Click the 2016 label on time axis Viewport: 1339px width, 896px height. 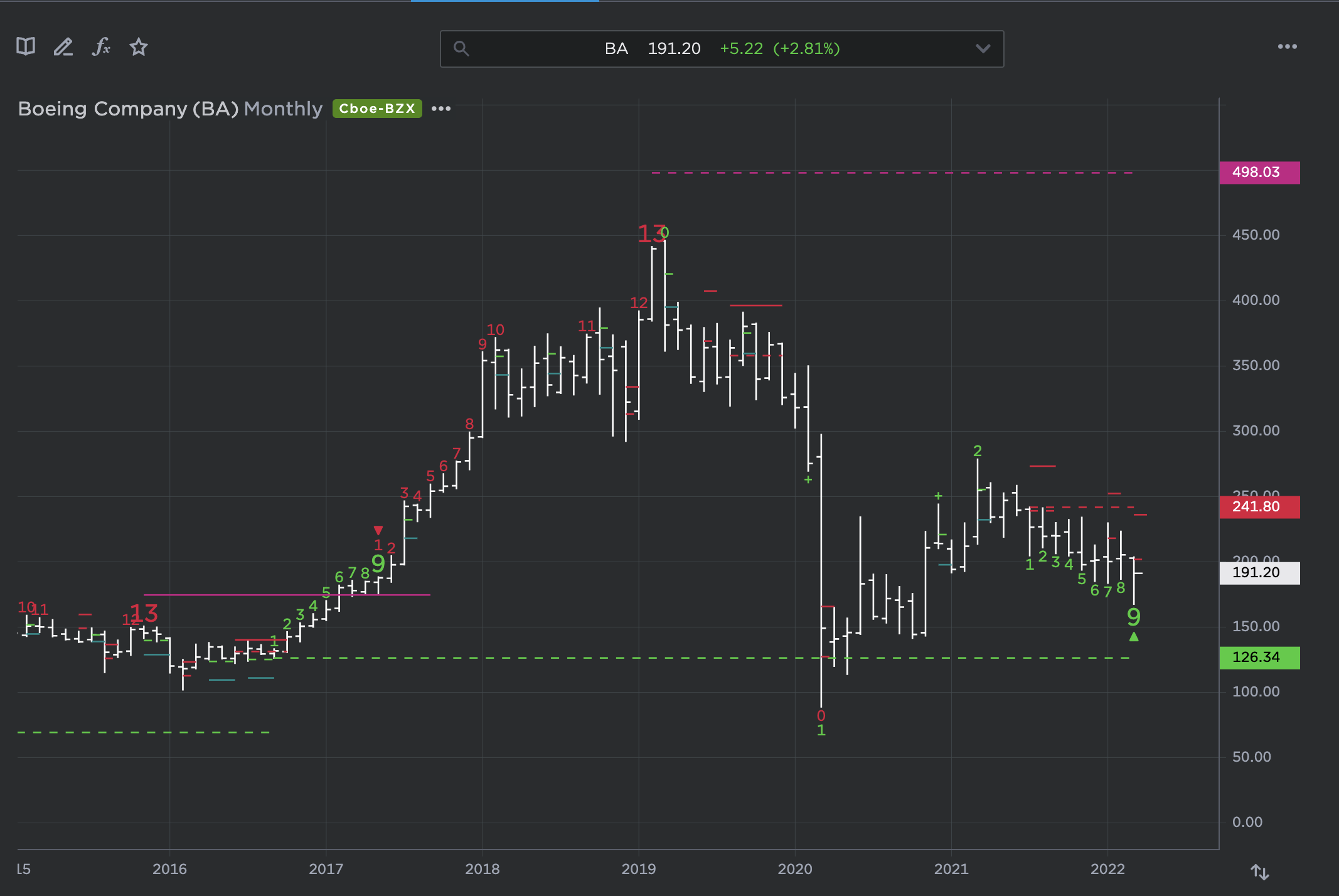coord(169,869)
